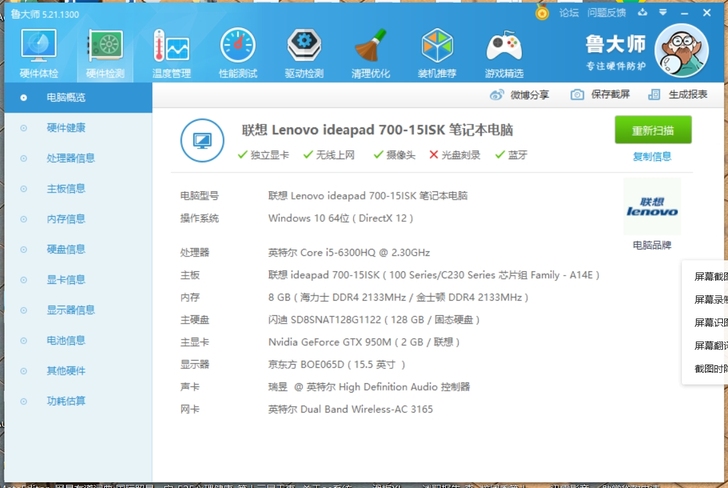Click the Lenovo brand logo thumbnail
728x488 pixels.
652,207
